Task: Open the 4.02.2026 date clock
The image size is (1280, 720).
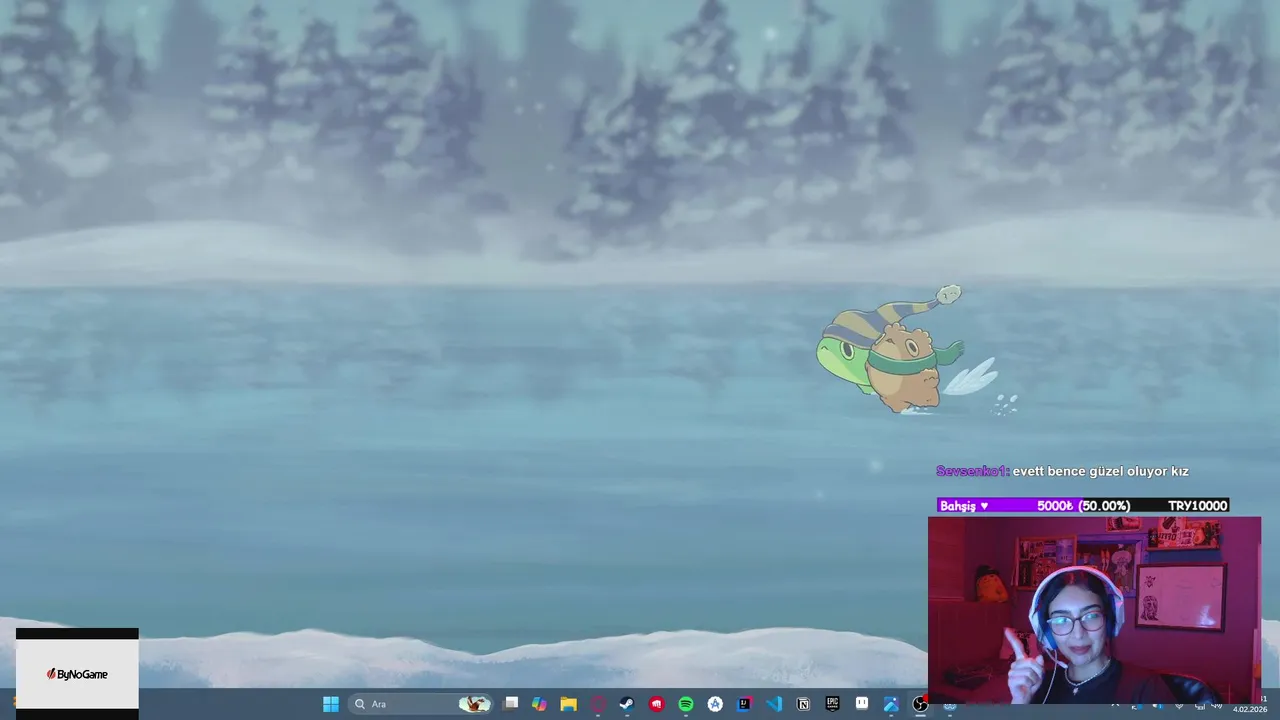Action: tap(1250, 709)
